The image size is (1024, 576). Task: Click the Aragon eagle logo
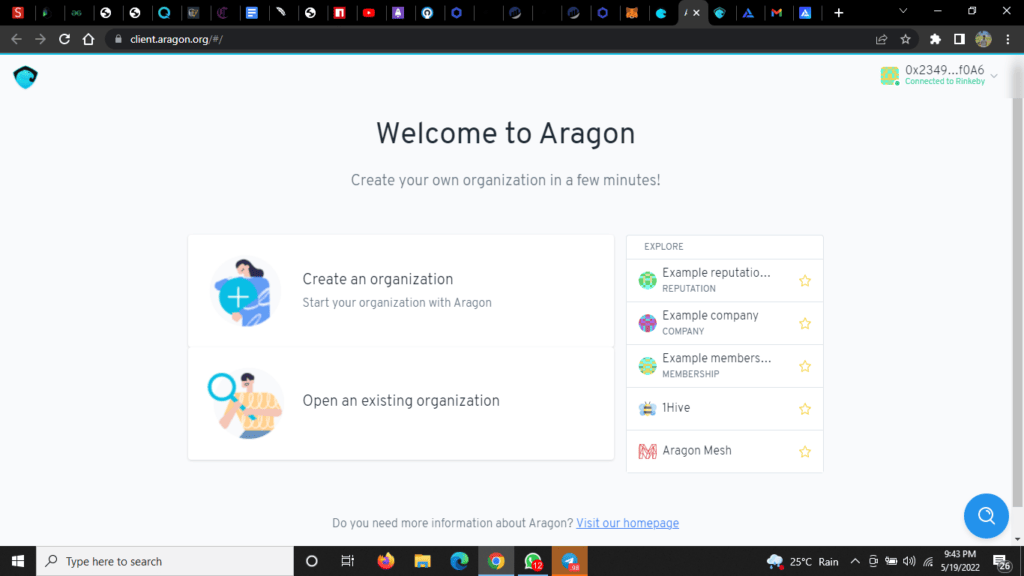[x=25, y=77]
